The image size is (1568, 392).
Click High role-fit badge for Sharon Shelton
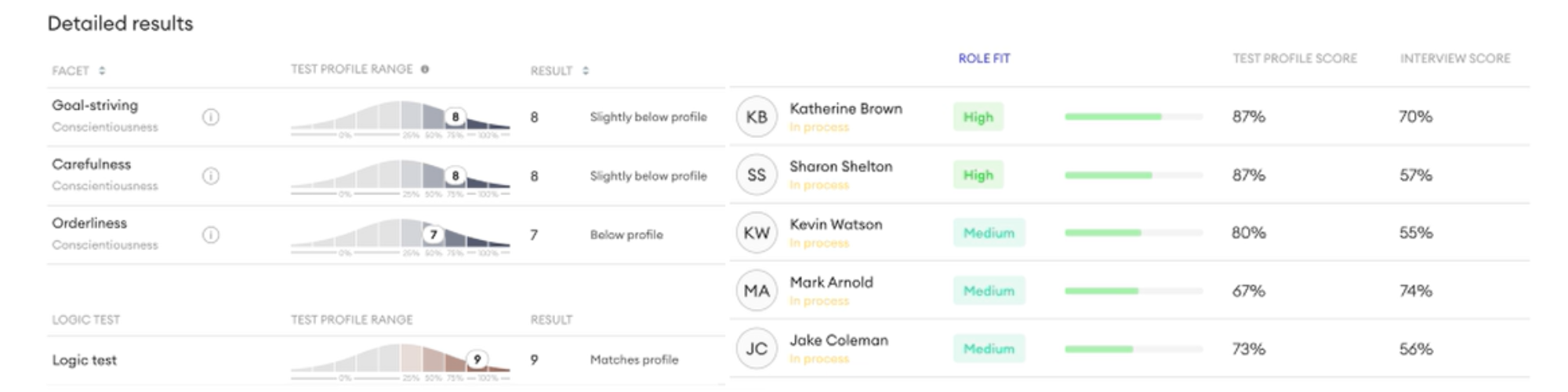978,175
